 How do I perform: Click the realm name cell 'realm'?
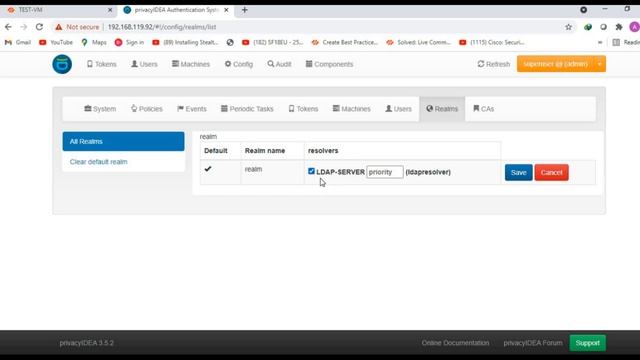pyautogui.click(x=253, y=169)
